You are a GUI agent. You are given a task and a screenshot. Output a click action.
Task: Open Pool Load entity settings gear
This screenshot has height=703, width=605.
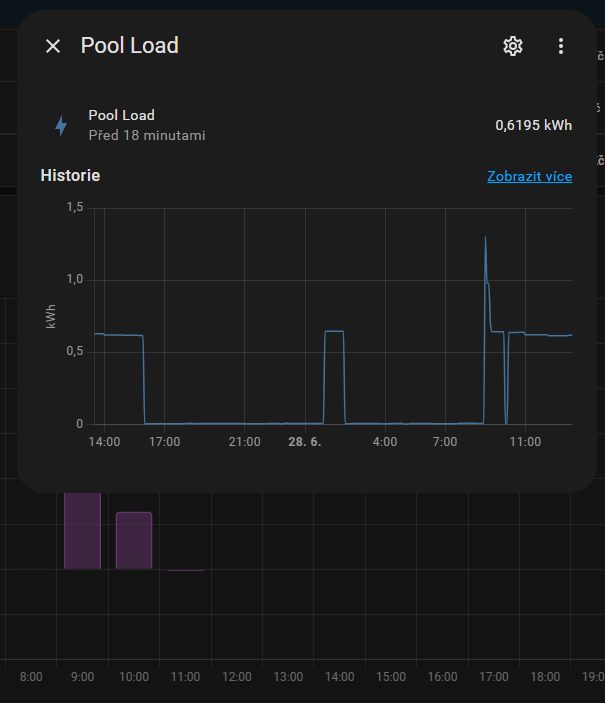(513, 46)
